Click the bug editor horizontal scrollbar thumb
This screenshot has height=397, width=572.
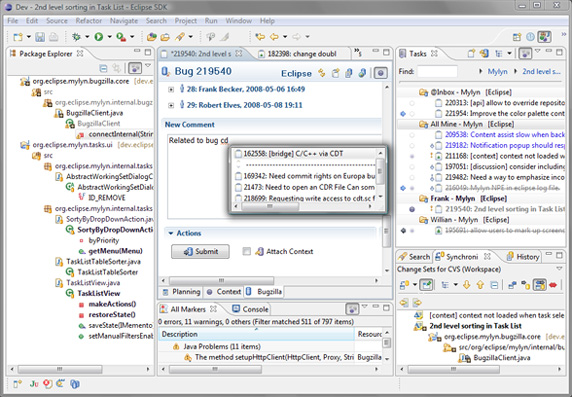221,281
